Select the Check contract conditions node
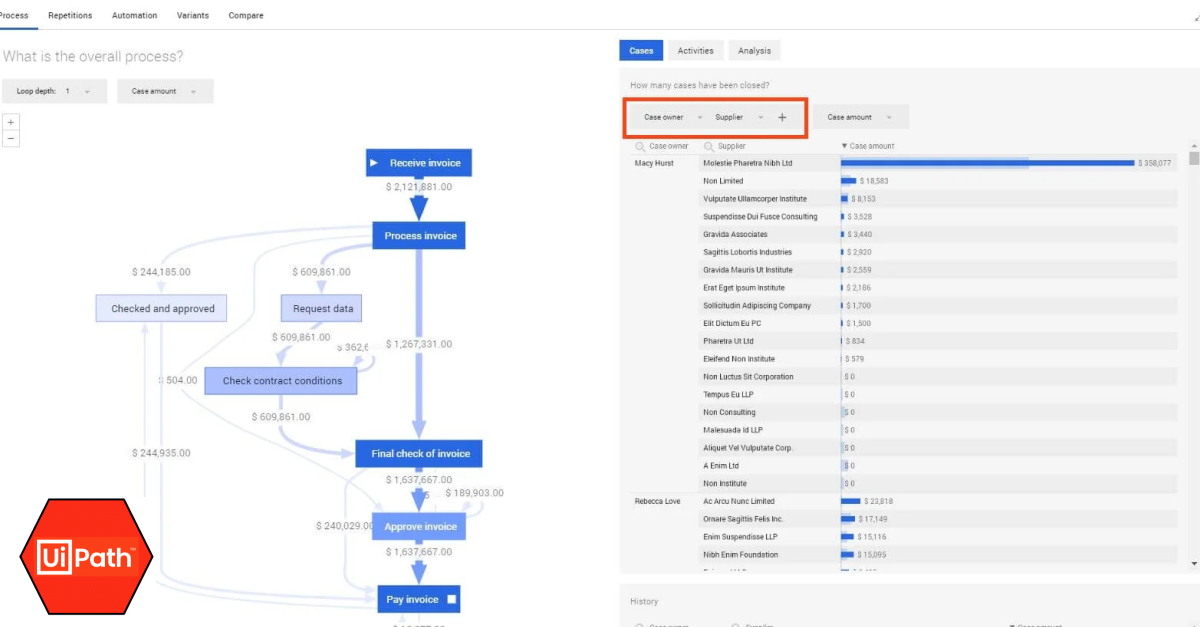Screen dimensions: 1200x627 pyautogui.click(x=282, y=381)
